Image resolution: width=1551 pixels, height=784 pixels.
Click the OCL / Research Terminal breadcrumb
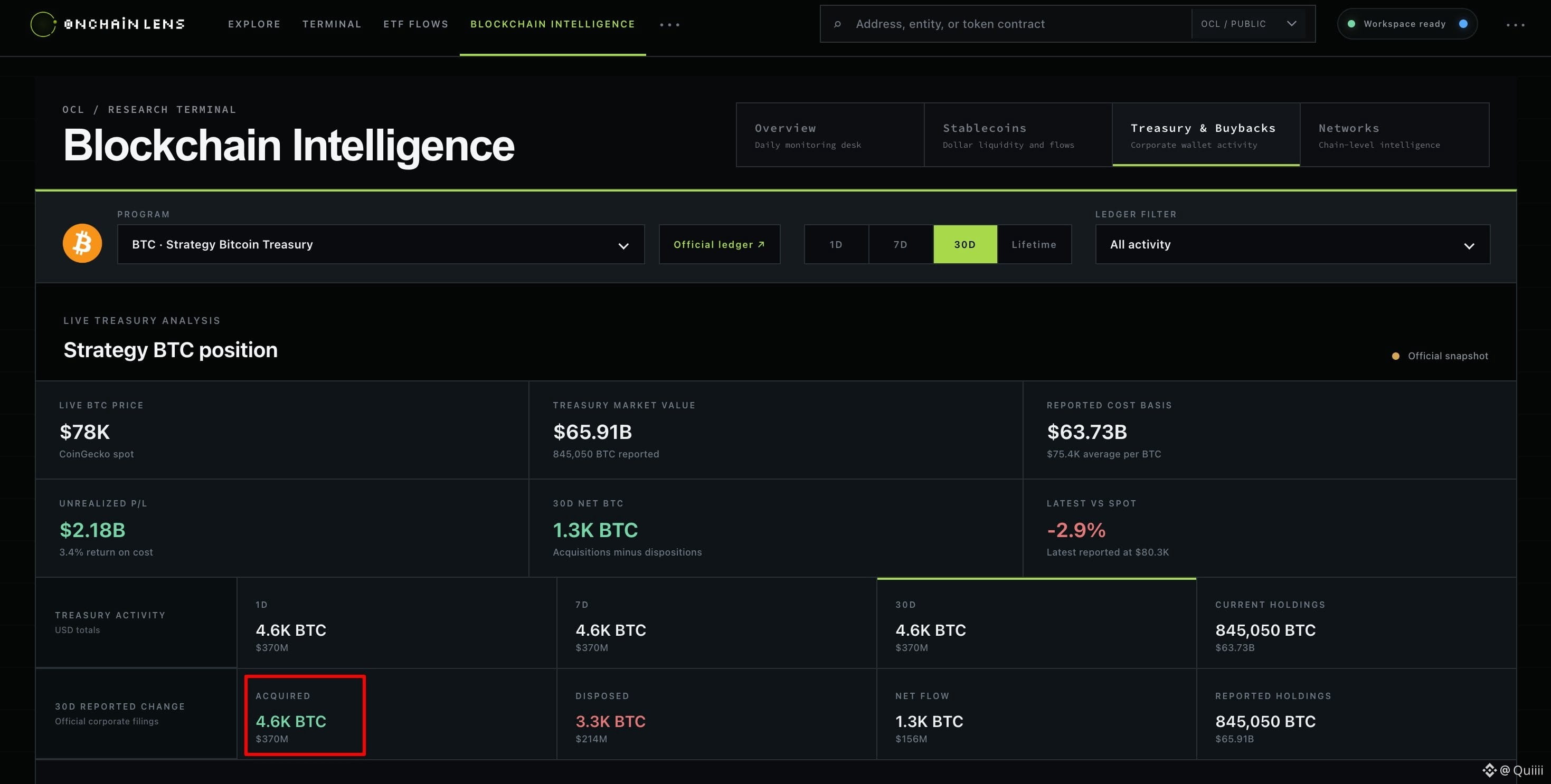click(x=149, y=110)
